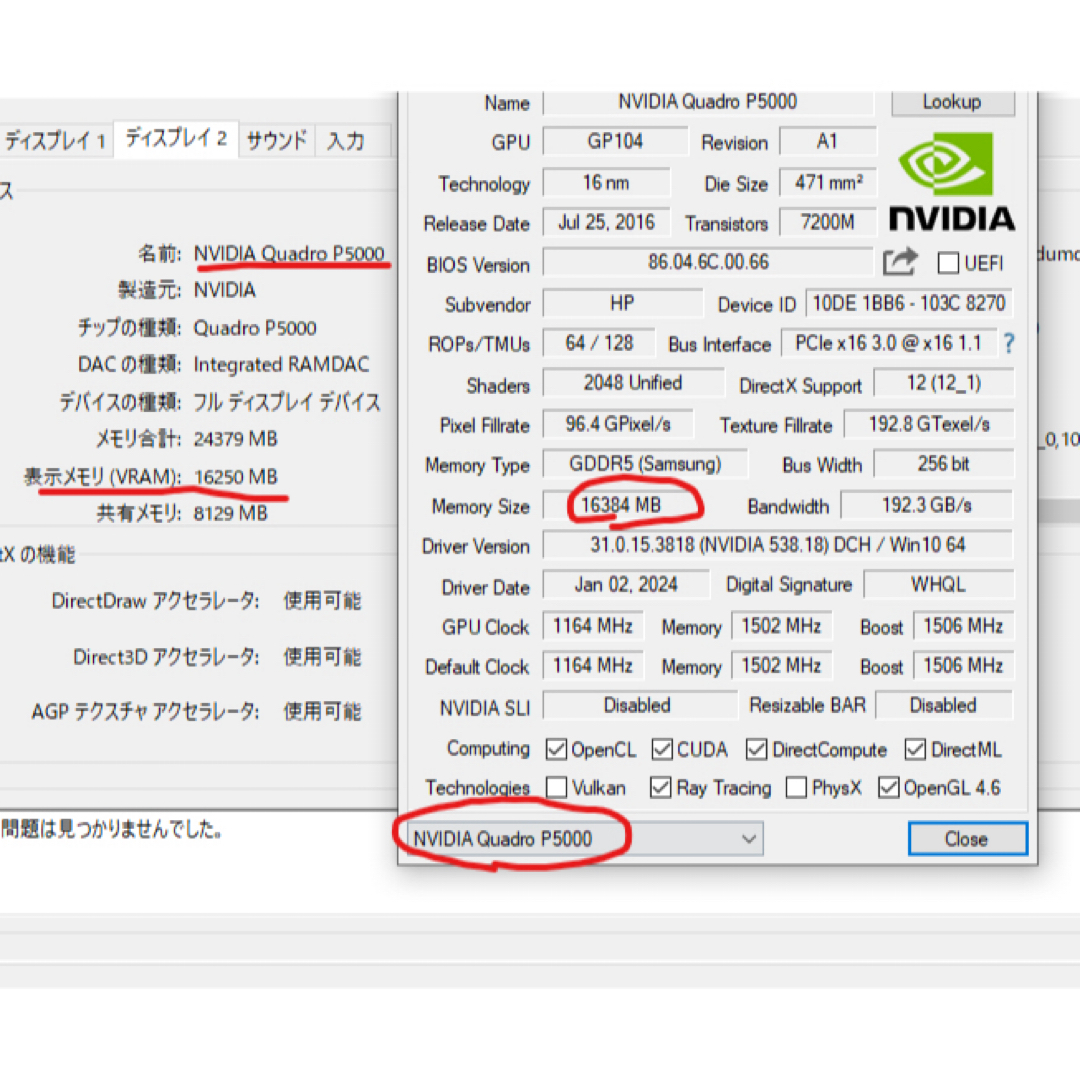
Task: Click the Release Date field Jul 25, 2016
Action: pyautogui.click(x=606, y=222)
